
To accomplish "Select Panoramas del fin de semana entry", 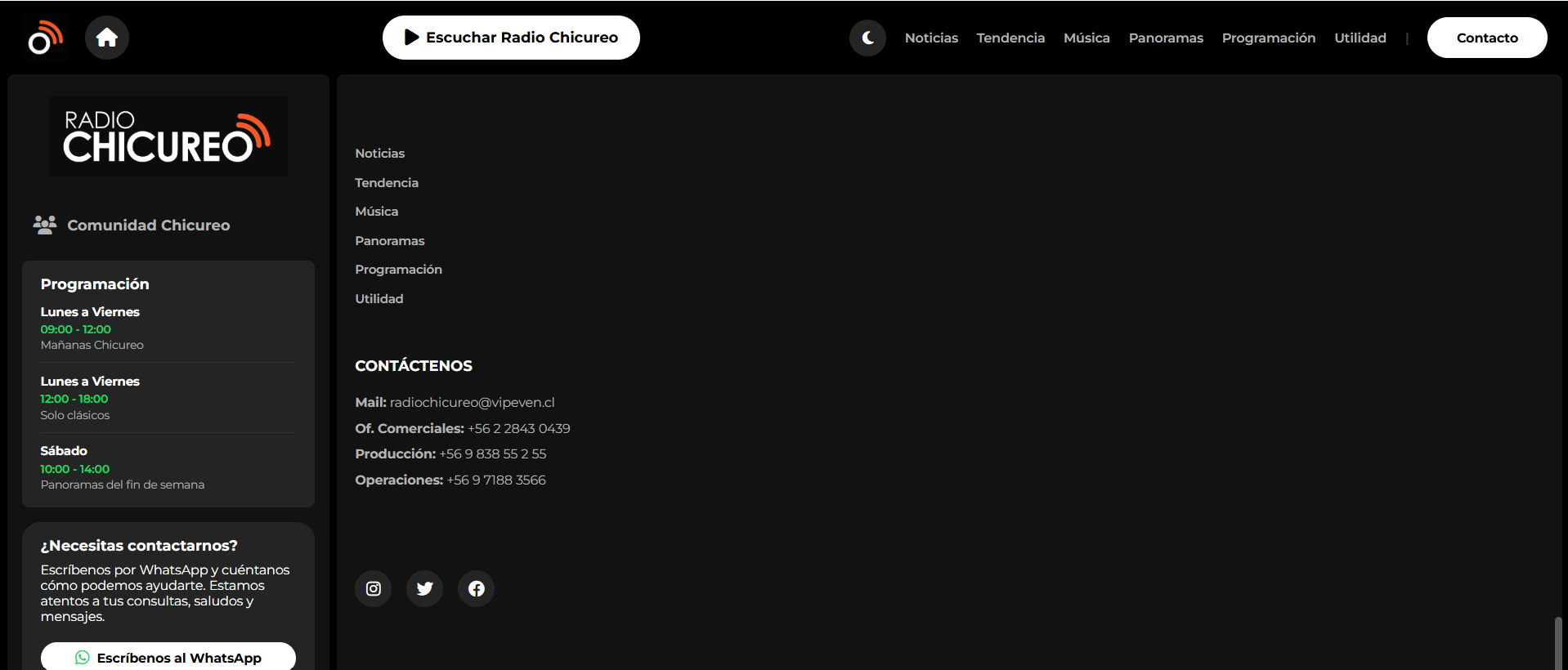I will 123,485.
